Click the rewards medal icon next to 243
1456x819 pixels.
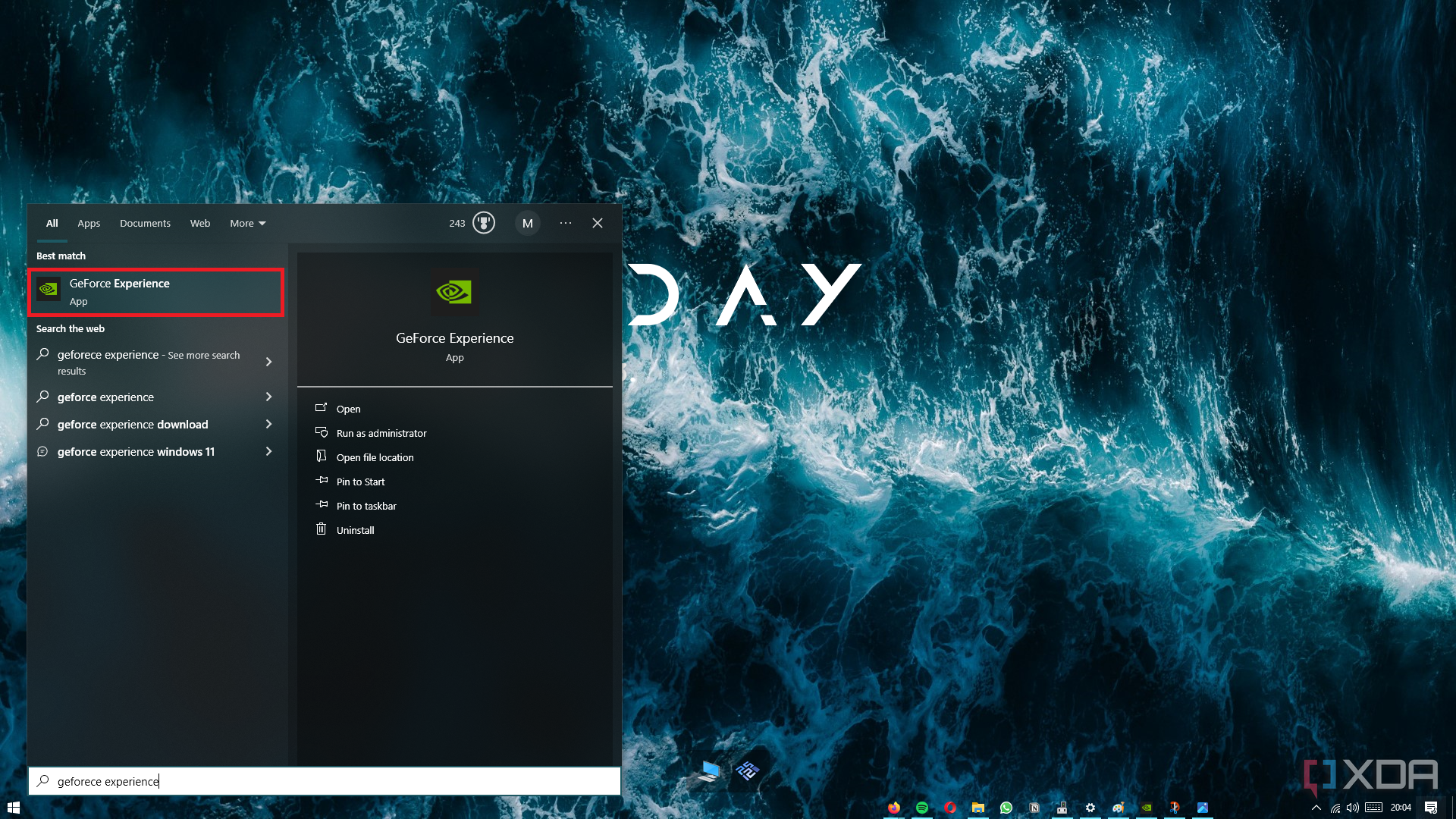484,223
